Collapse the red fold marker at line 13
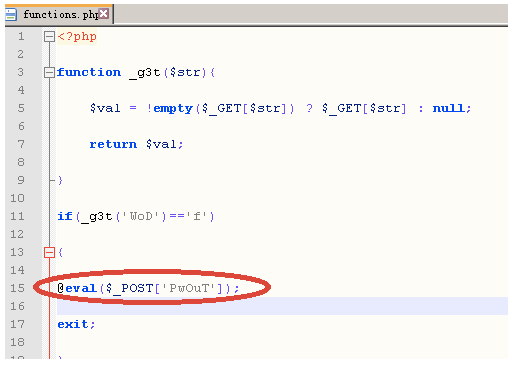 (49, 252)
